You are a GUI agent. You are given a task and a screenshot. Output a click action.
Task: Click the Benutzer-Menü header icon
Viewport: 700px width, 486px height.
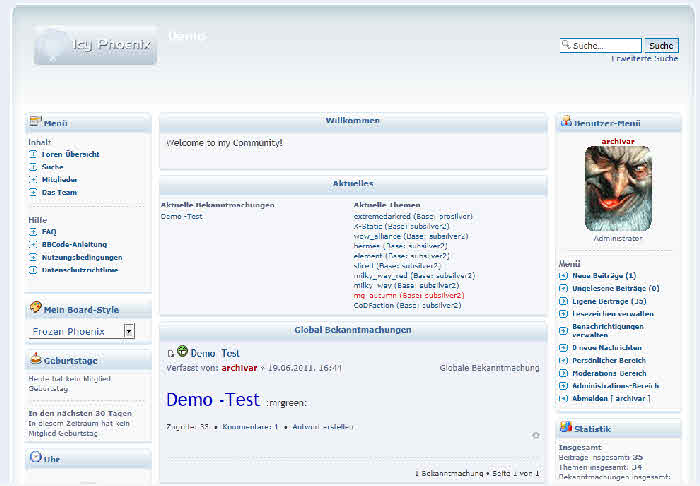[x=566, y=122]
